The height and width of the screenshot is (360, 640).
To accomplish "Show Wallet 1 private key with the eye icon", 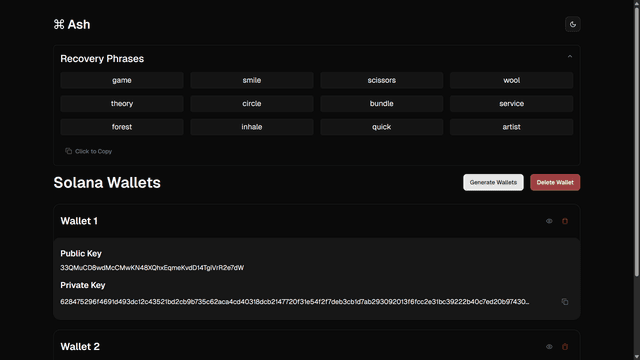I will click(549, 221).
